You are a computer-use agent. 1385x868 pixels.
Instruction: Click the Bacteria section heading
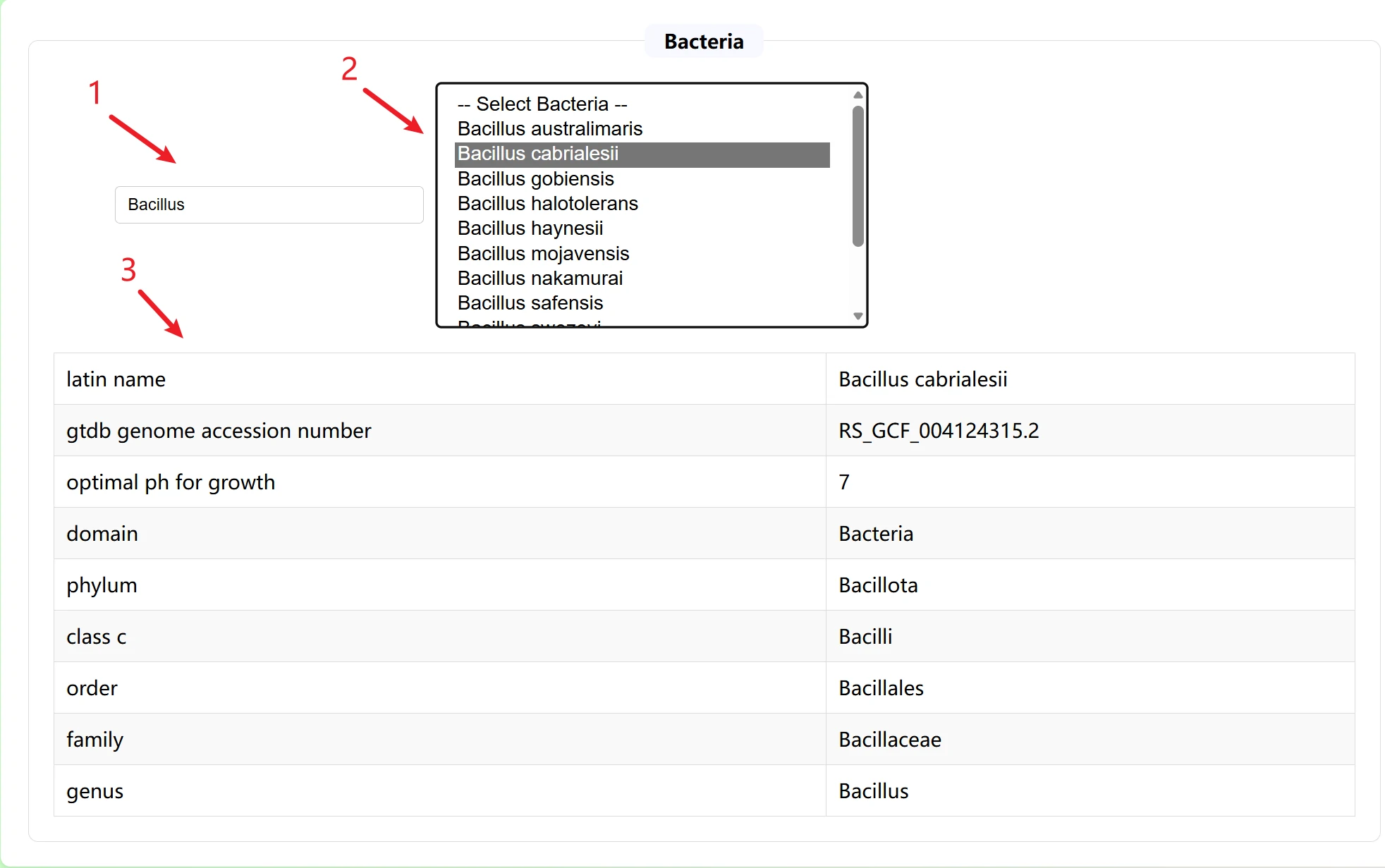click(x=704, y=42)
